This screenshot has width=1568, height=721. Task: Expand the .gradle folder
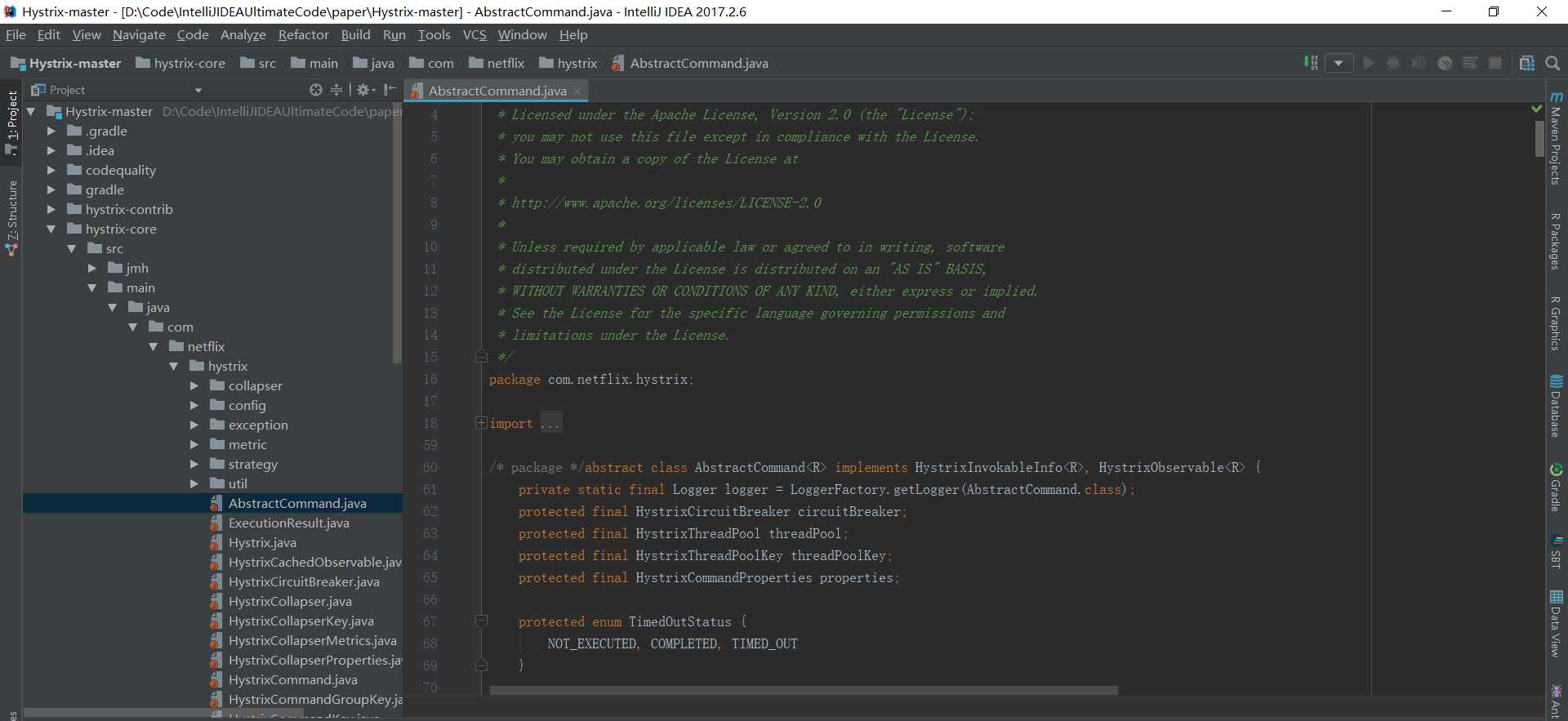51,131
